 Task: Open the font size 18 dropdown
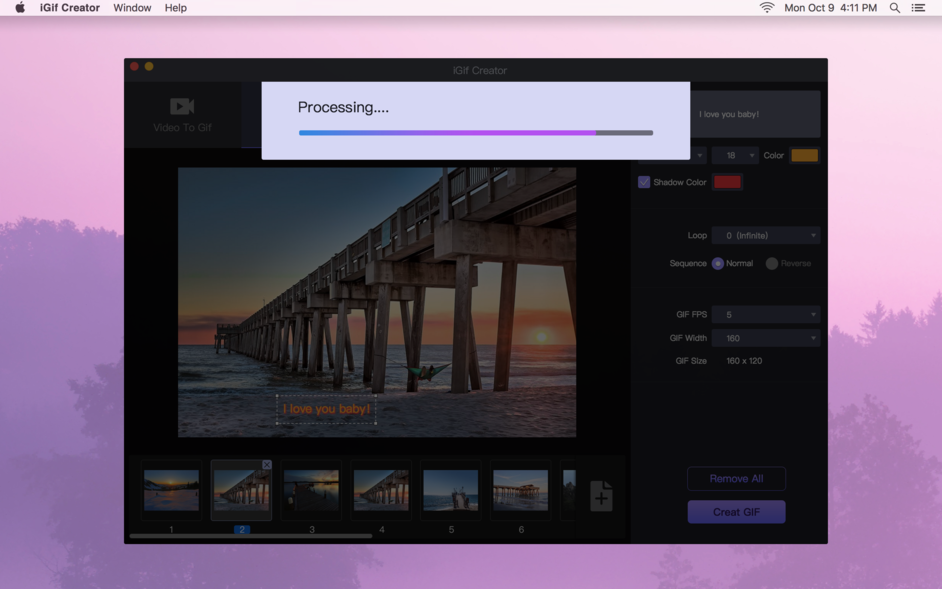coord(734,155)
